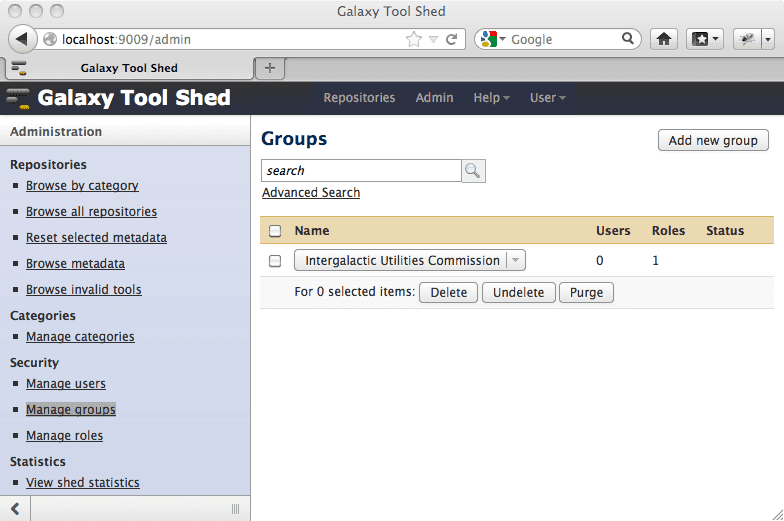This screenshot has width=784, height=521.
Task: Click the browser back arrow button
Action: click(21, 39)
